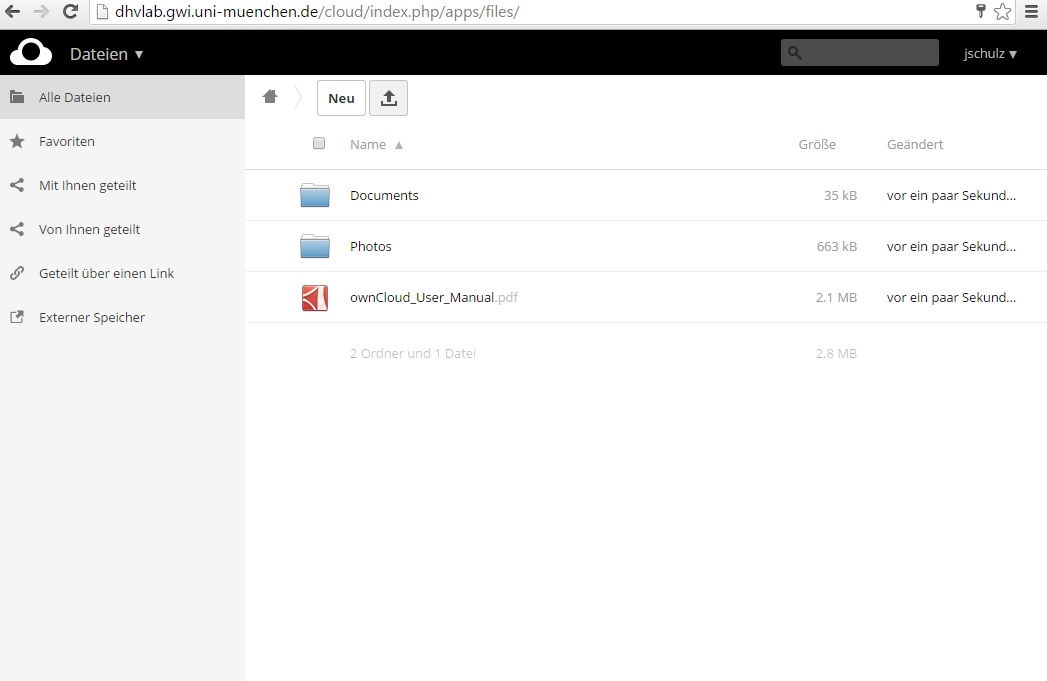
Task: Select Favoriten in the sidebar
Action: 67,141
